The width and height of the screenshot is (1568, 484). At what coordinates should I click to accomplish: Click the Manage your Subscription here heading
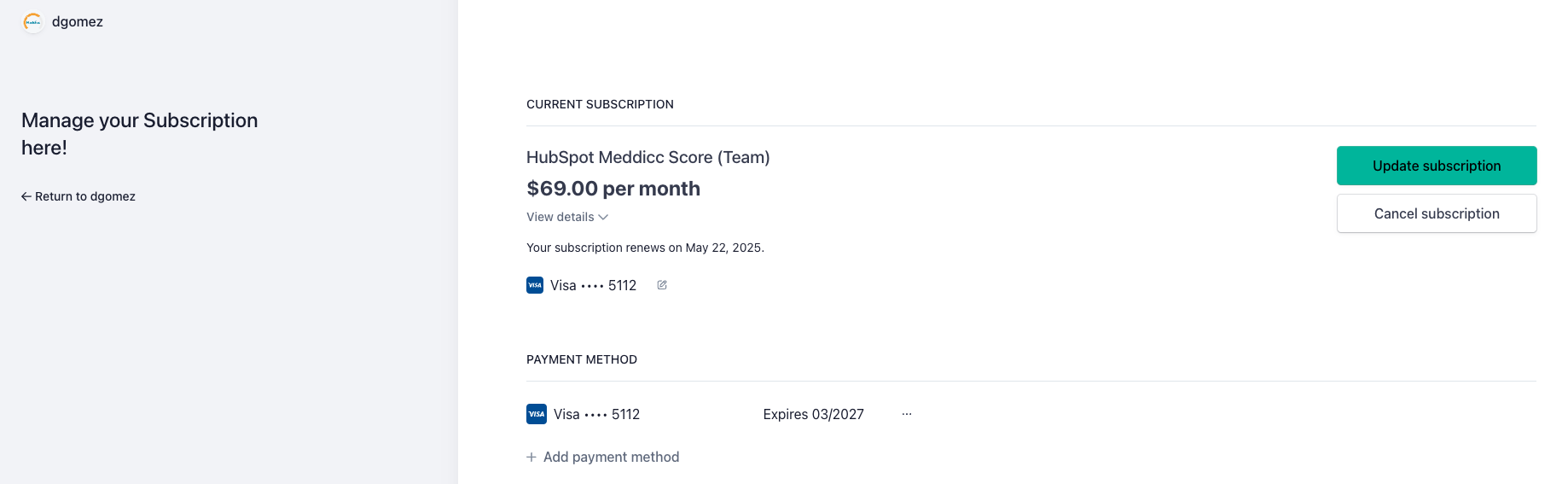pyautogui.click(x=139, y=134)
